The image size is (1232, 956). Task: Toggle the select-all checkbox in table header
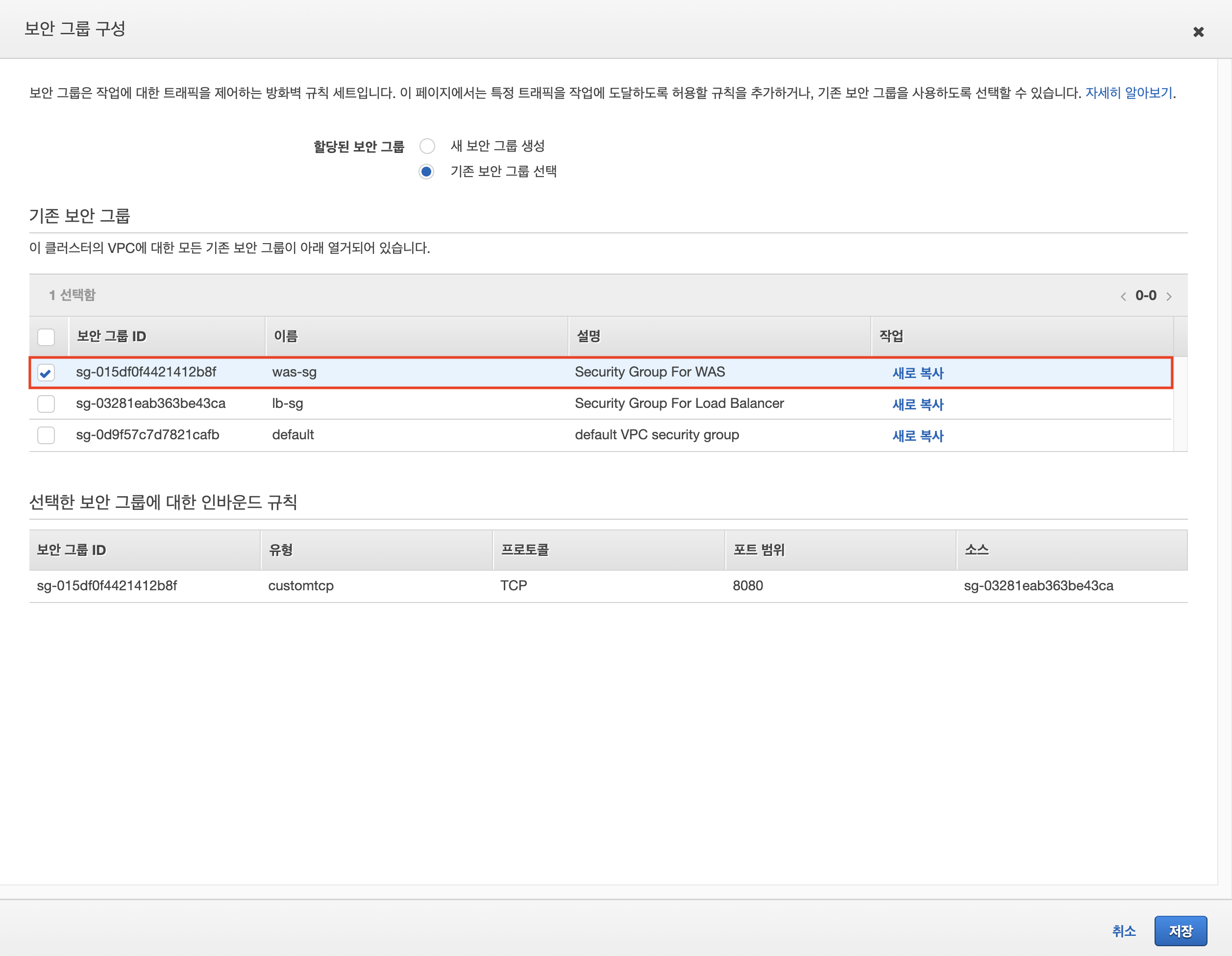tap(46, 337)
